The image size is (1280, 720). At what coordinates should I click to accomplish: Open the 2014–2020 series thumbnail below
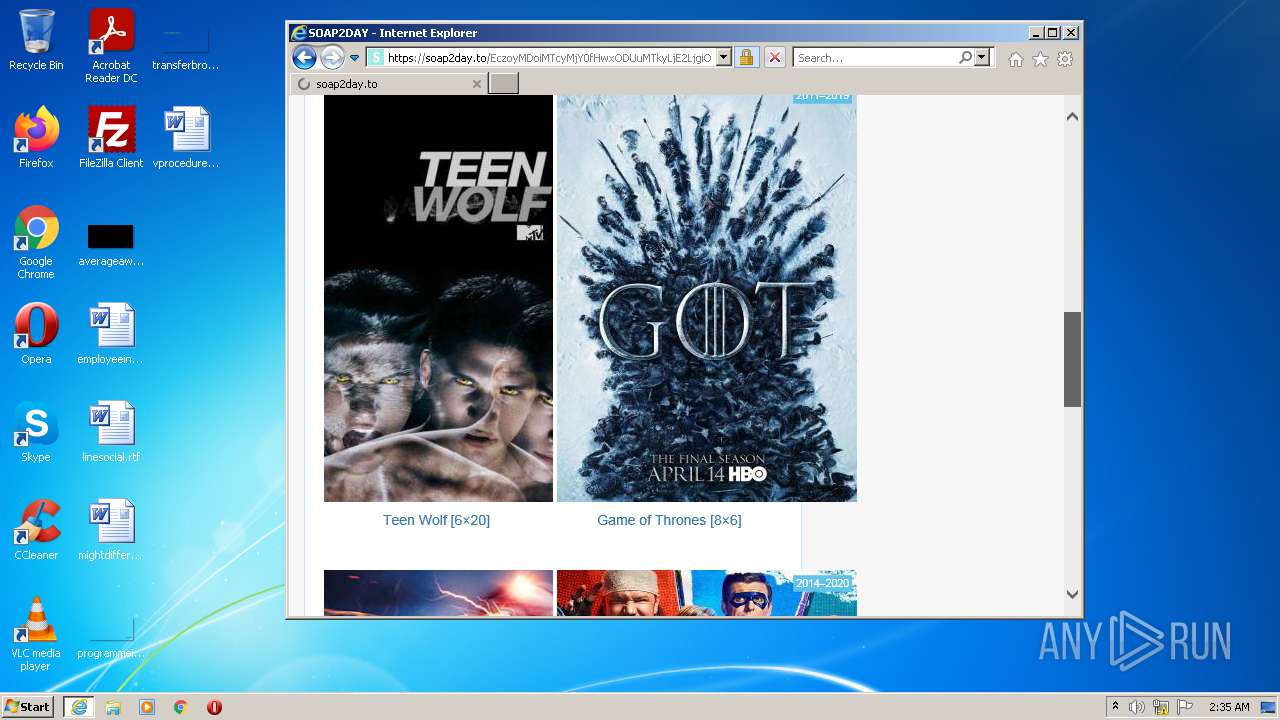[x=706, y=593]
